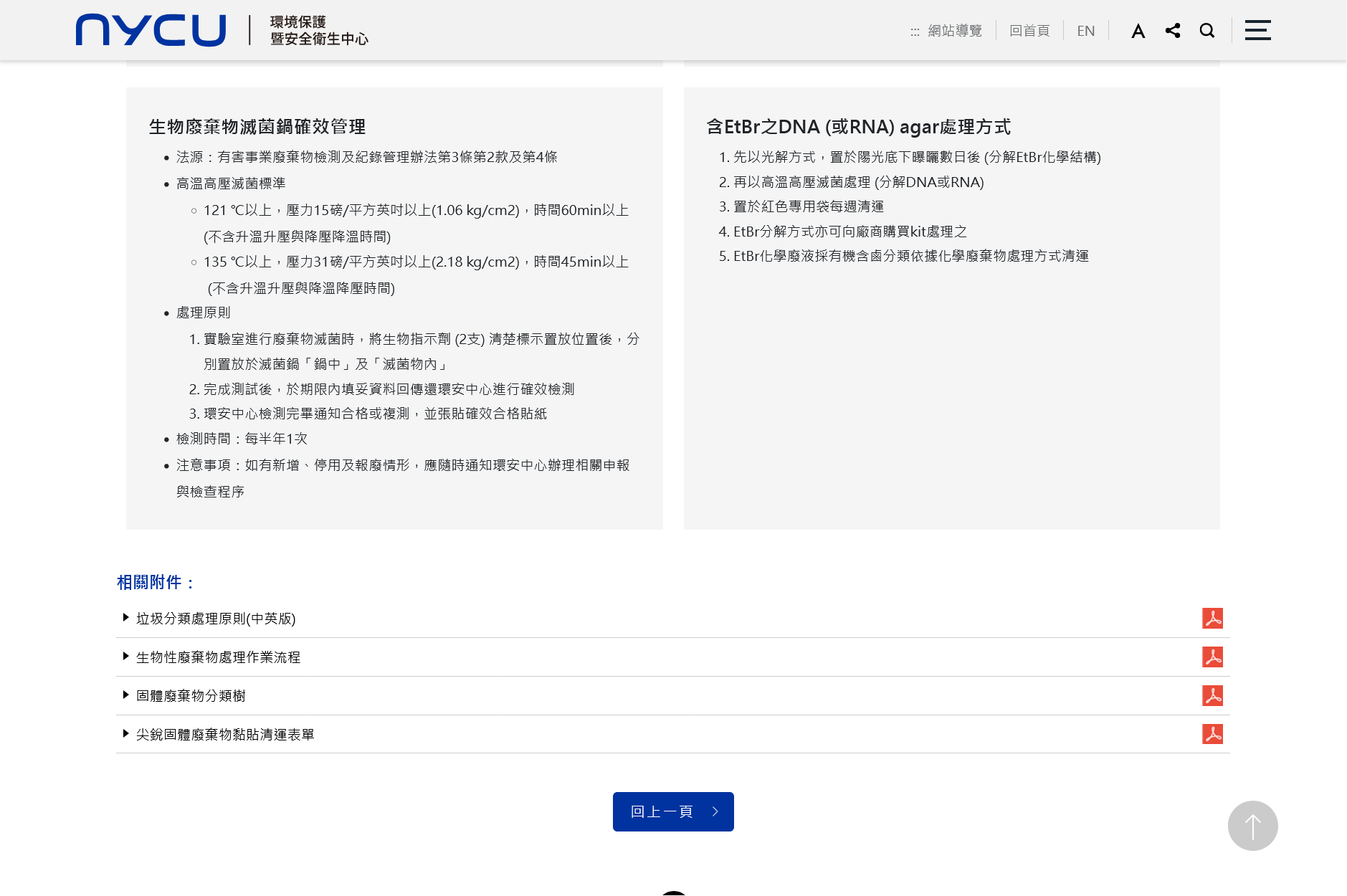
Task: Download PDF for 固體廢棄物分類樹
Action: tap(1212, 695)
